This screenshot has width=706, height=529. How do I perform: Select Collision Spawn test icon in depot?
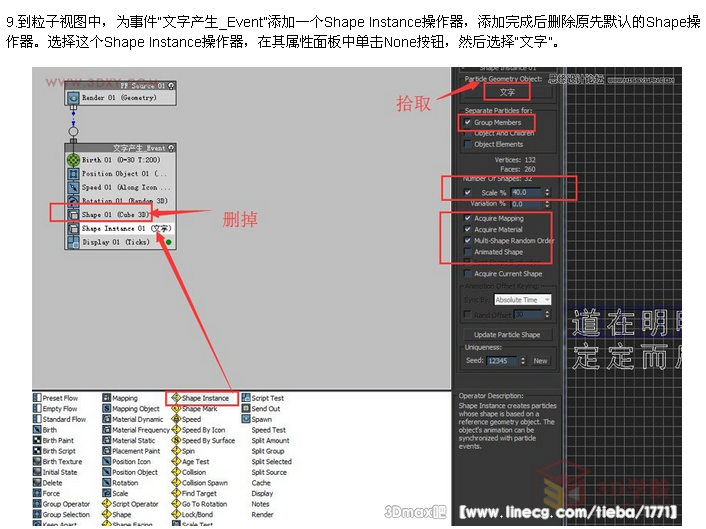(x=176, y=483)
